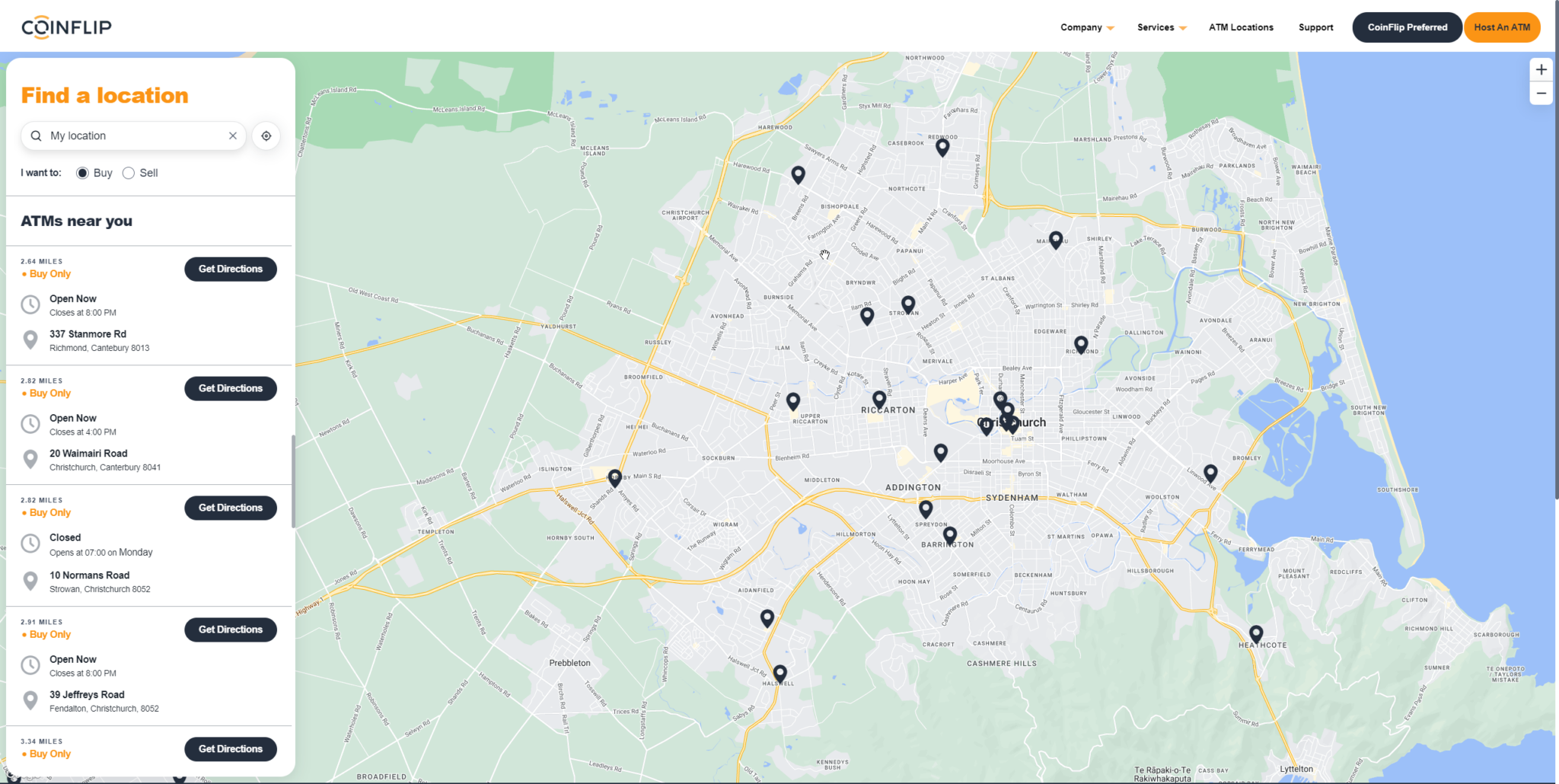Image resolution: width=1559 pixels, height=784 pixels.
Task: Select the ATM pin near Aidanfield
Action: click(x=767, y=618)
